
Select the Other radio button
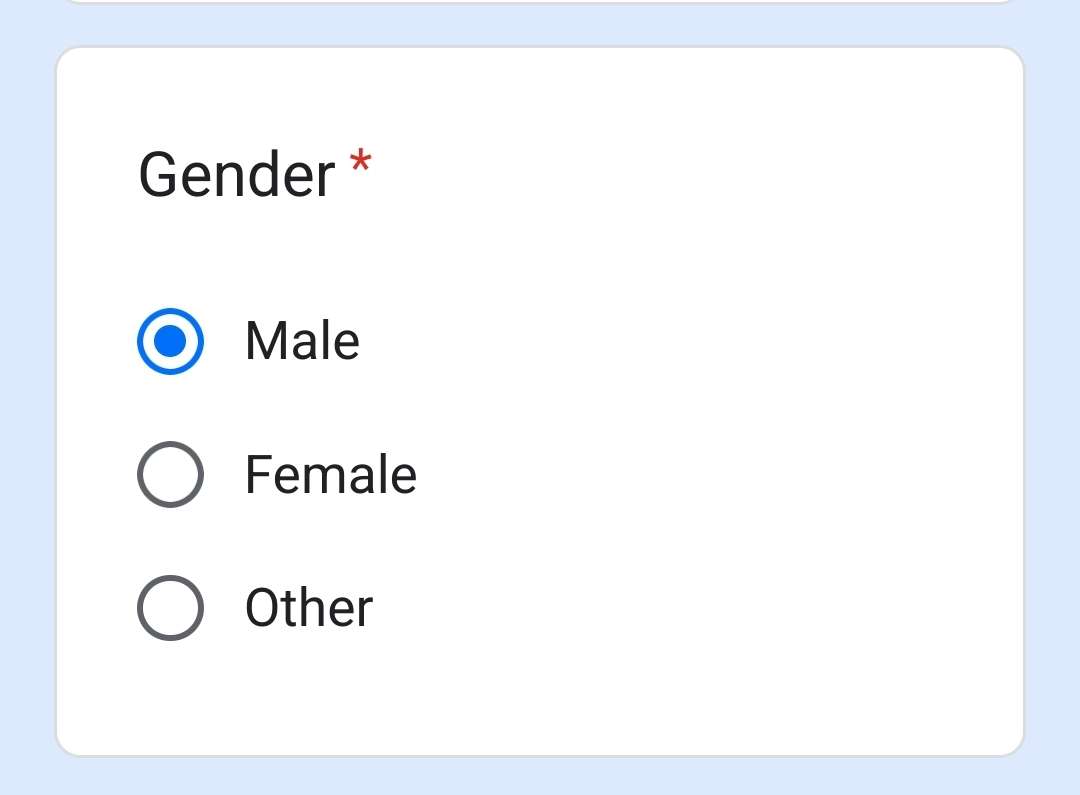coord(170,607)
